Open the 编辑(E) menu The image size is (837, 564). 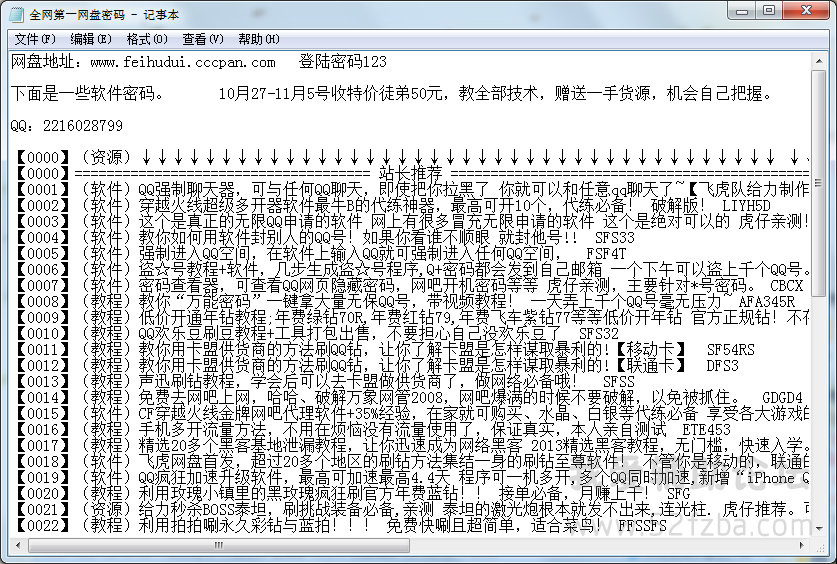tap(91, 39)
